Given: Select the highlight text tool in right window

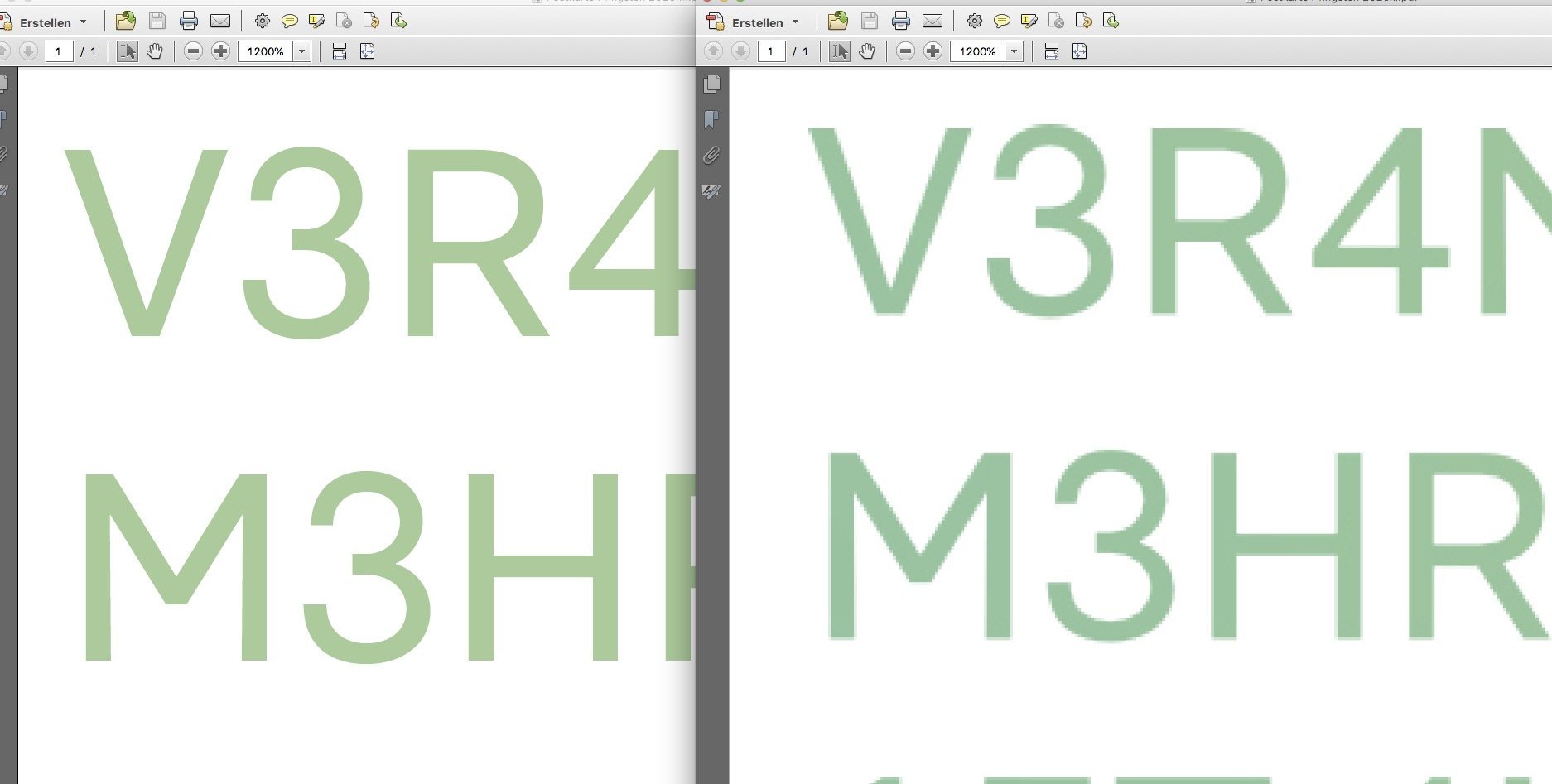Looking at the screenshot, I should [1029, 21].
